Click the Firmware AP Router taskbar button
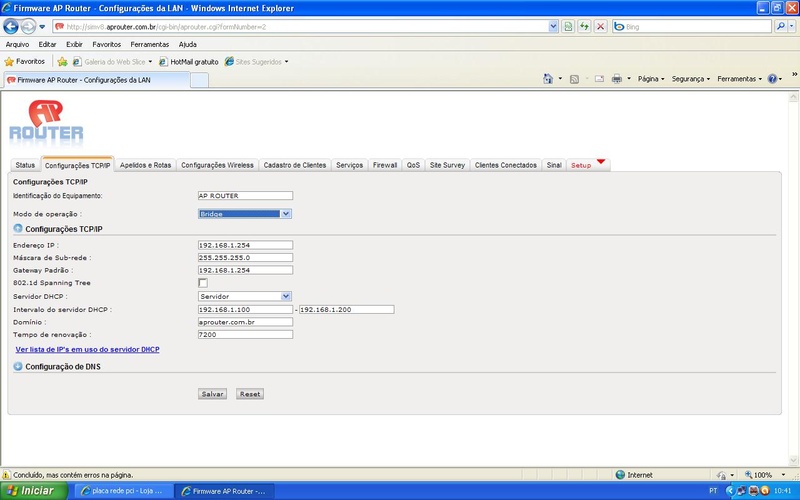Screen dimensions: 800x500 tap(224, 491)
